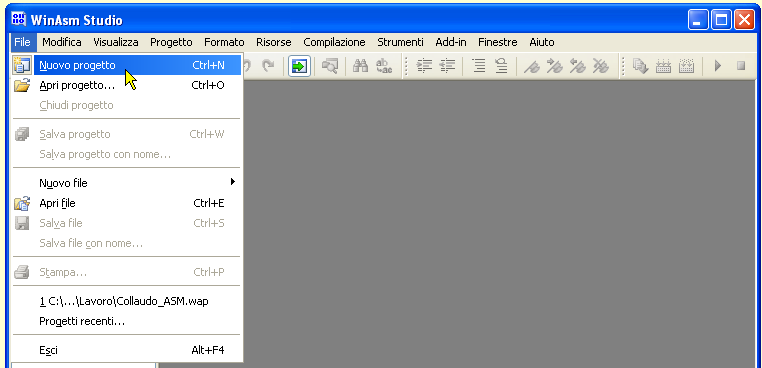Expand the Nuovo file submenu
Screen dimensions: 762x368
pos(127,183)
